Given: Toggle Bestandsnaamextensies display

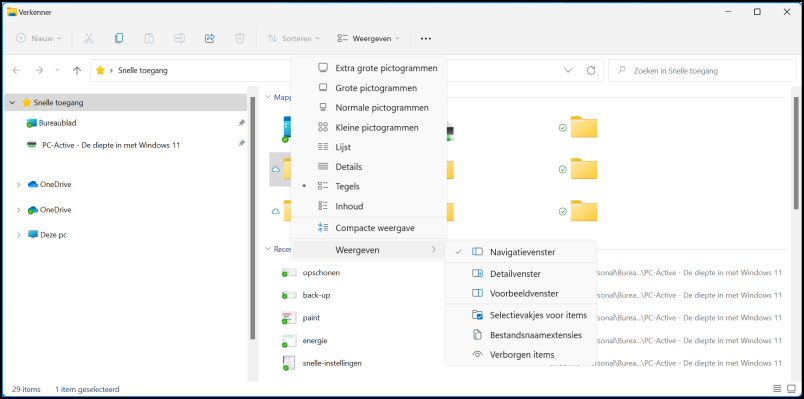Looking at the screenshot, I should 520,335.
